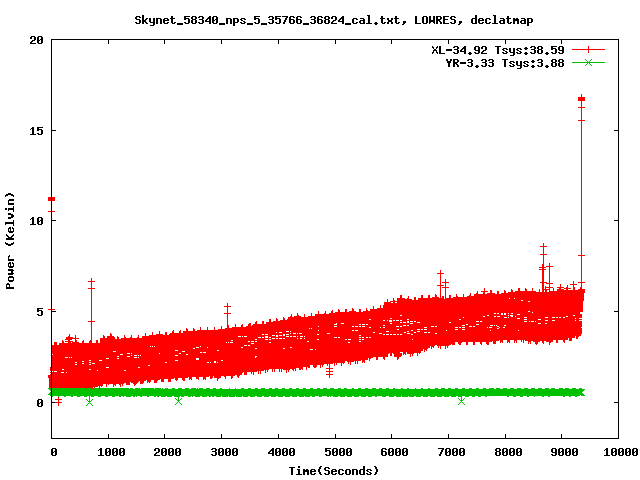Click y-axis tick label 10
This screenshot has width=640, height=480.
(36, 221)
